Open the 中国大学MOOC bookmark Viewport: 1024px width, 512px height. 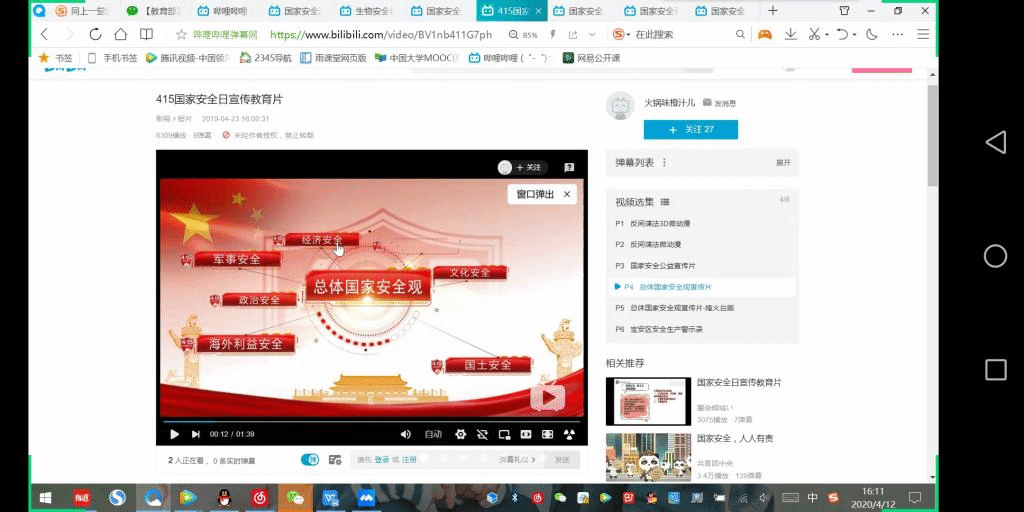[417, 58]
